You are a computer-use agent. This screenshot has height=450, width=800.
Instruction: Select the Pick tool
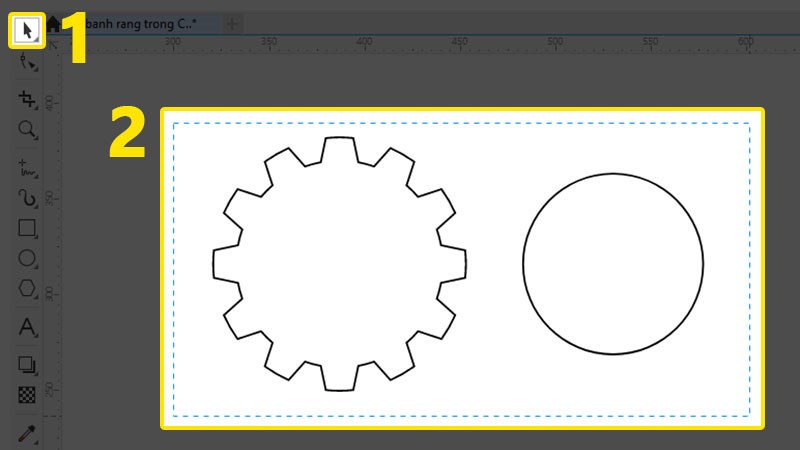coord(27,30)
